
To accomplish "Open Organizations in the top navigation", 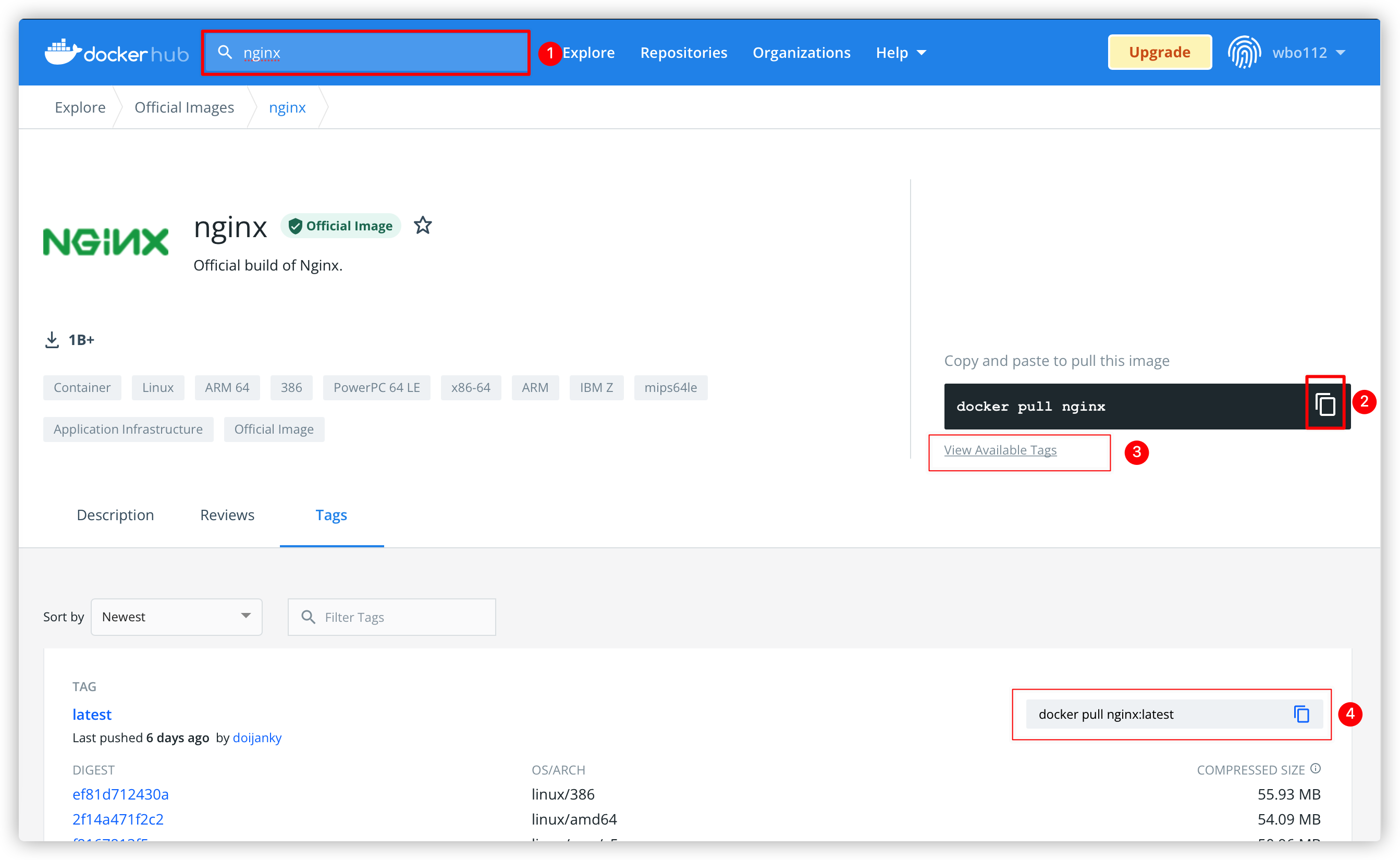I will pyautogui.click(x=801, y=52).
